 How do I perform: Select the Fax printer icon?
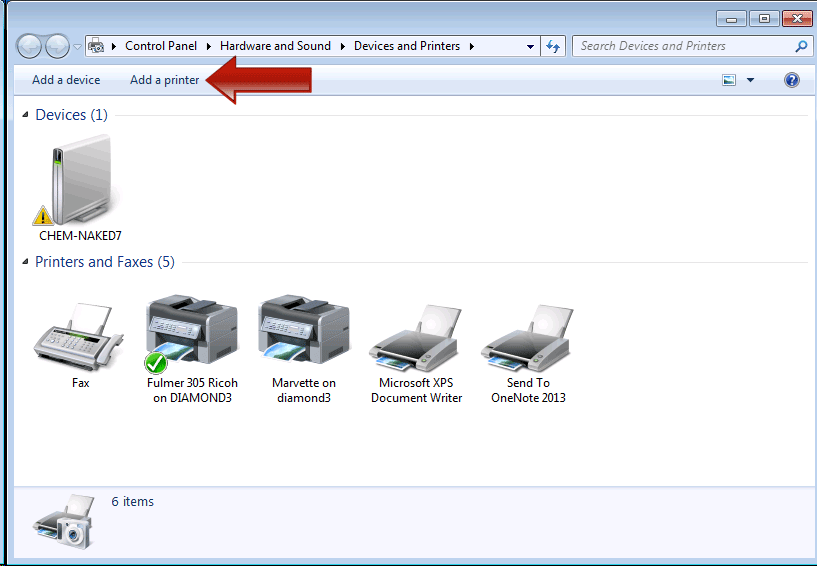(x=79, y=337)
